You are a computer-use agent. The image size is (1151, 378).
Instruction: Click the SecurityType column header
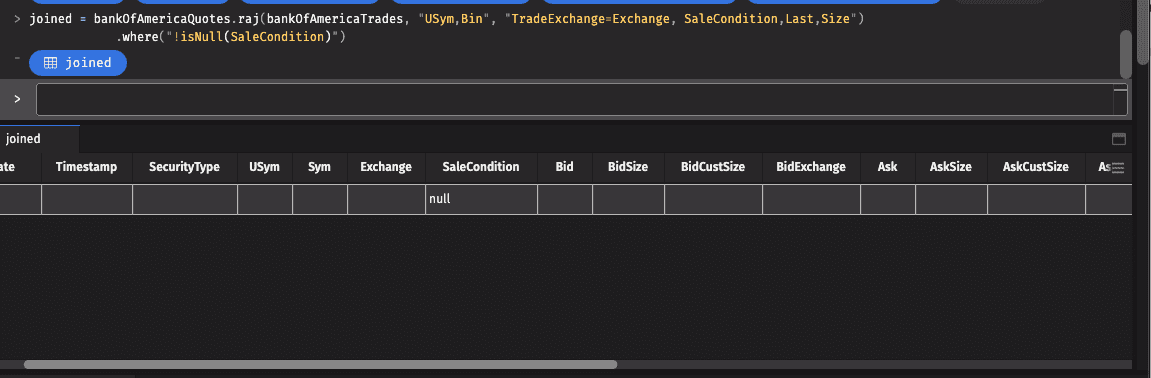point(184,167)
